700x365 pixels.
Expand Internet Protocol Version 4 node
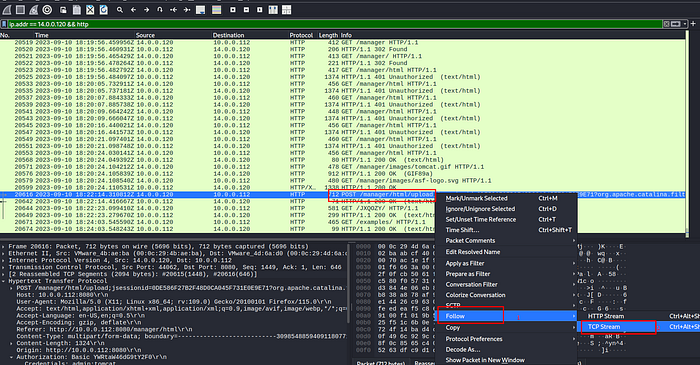tap(4, 261)
